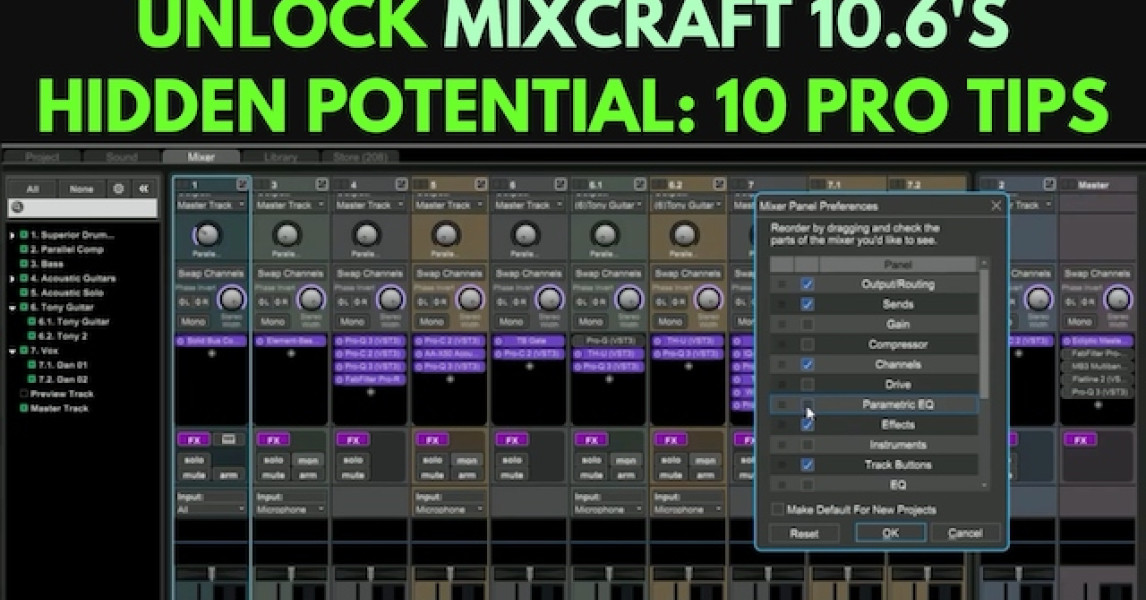Pop out channel 6.1 strip icon
The image size is (1146, 600).
click(x=640, y=184)
